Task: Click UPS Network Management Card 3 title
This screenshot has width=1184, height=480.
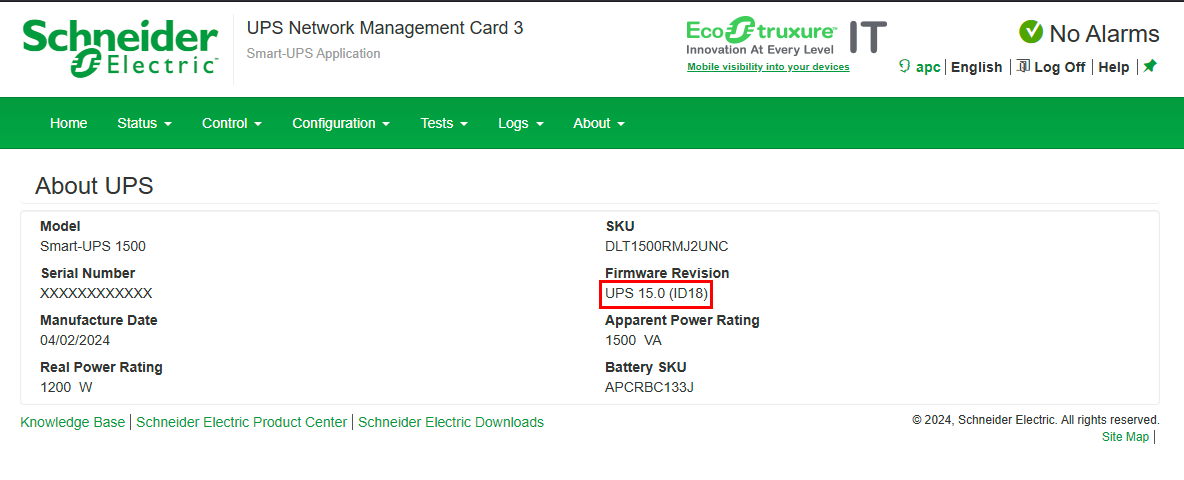Action: pos(385,28)
